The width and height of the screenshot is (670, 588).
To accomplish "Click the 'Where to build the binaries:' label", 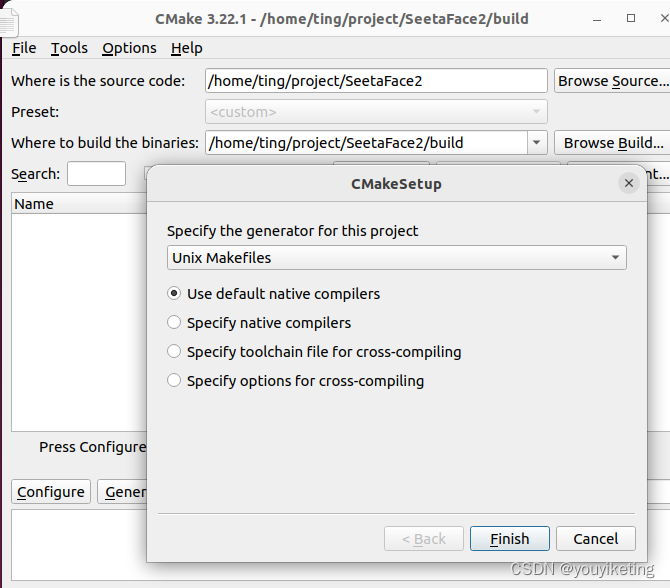I will (105, 143).
